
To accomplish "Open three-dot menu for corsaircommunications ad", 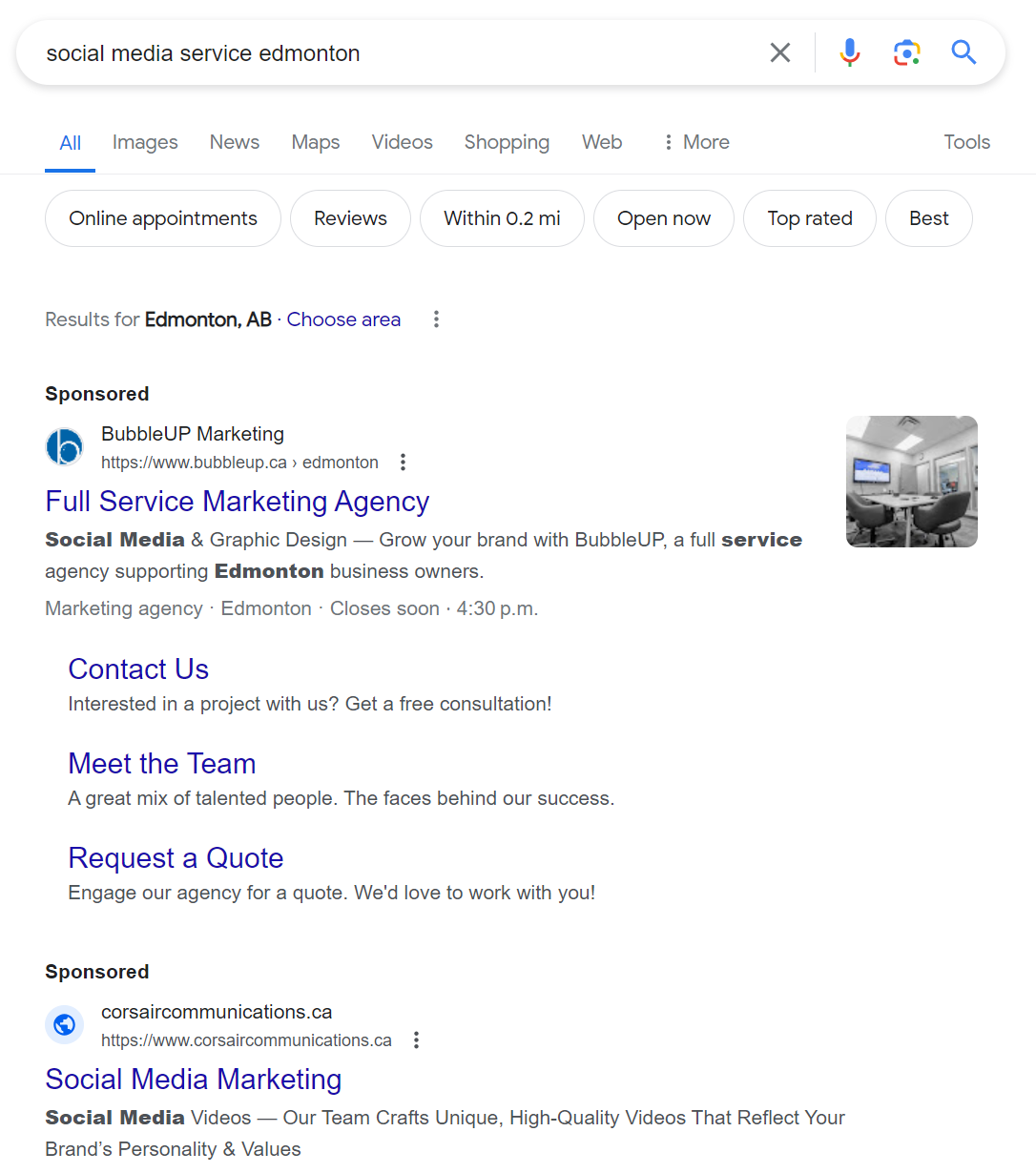I will click(416, 1040).
